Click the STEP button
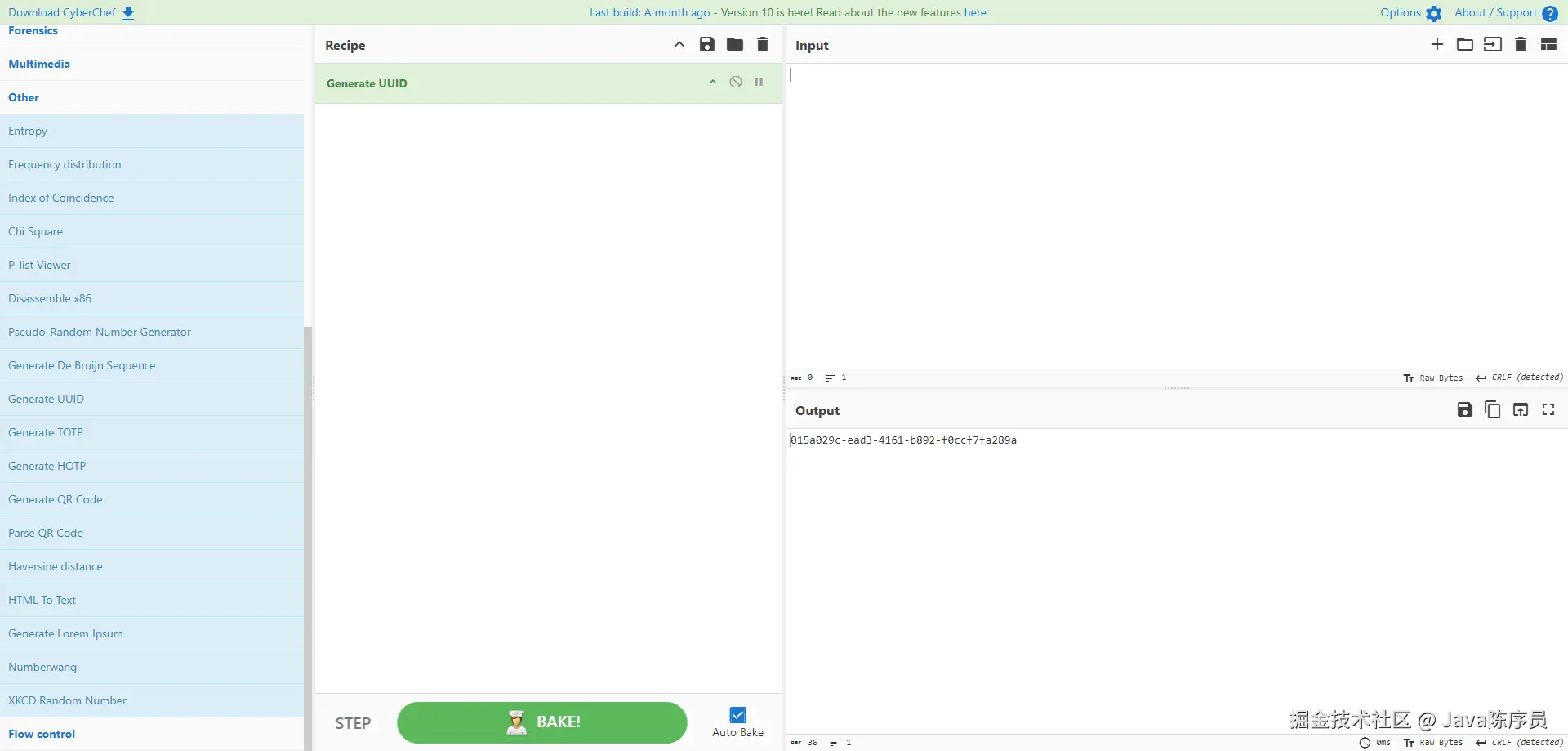 (x=353, y=723)
